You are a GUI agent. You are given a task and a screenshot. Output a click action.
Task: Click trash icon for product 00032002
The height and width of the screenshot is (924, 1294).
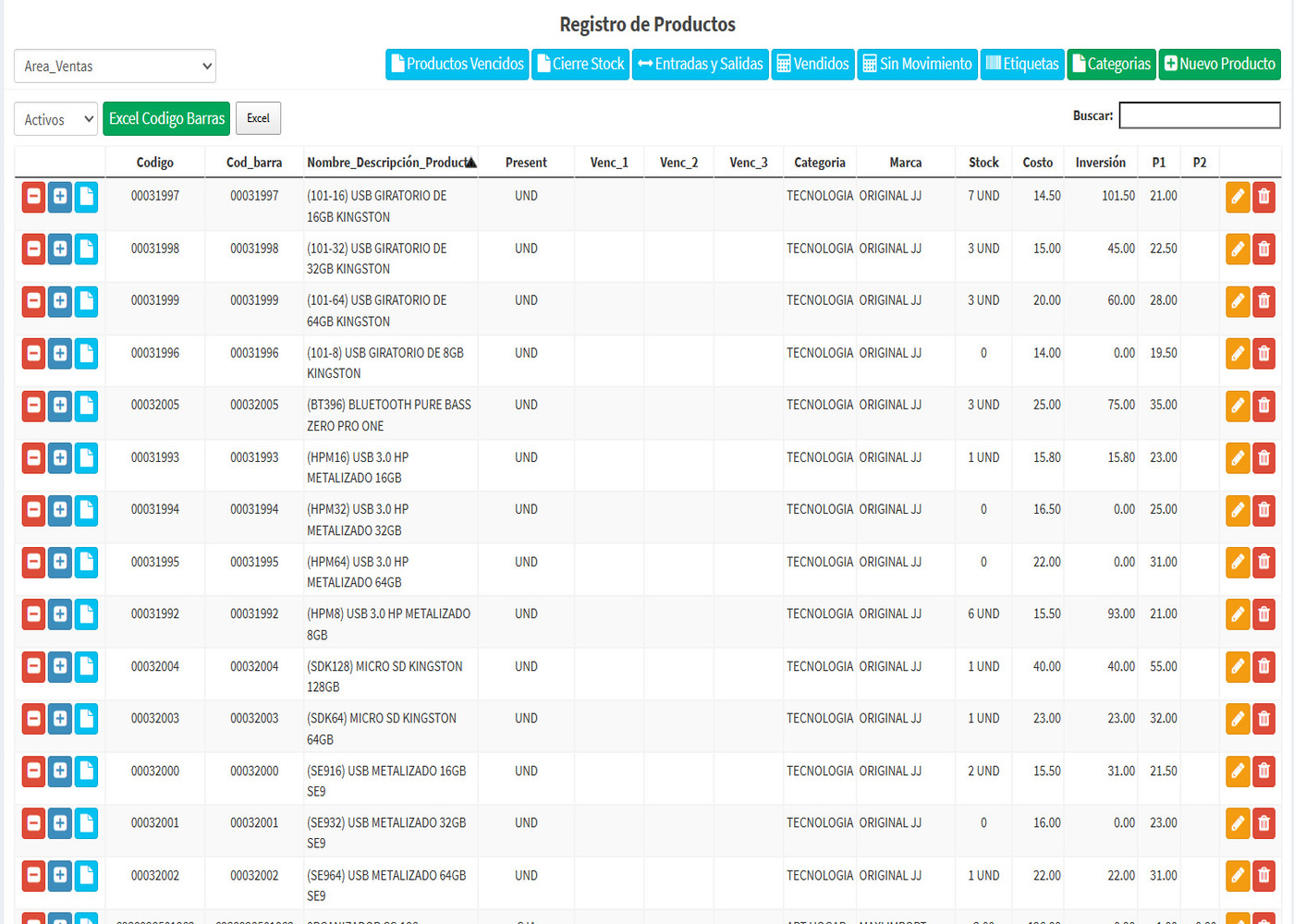pyautogui.click(x=1263, y=876)
